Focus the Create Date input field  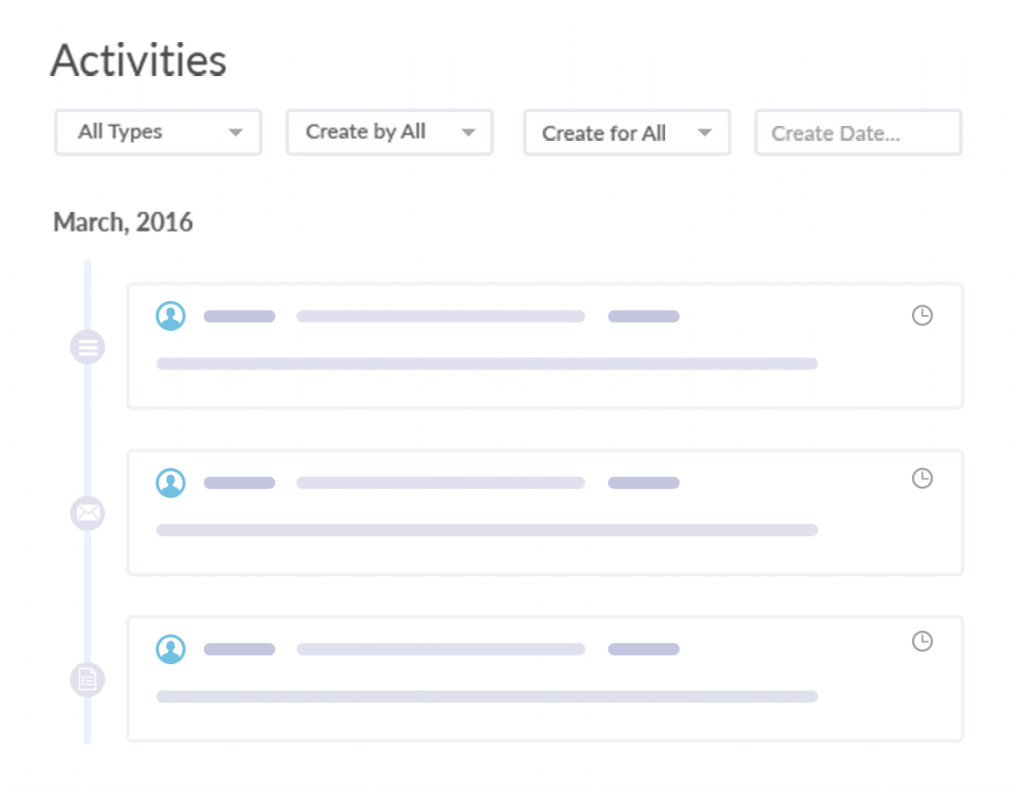(857, 133)
